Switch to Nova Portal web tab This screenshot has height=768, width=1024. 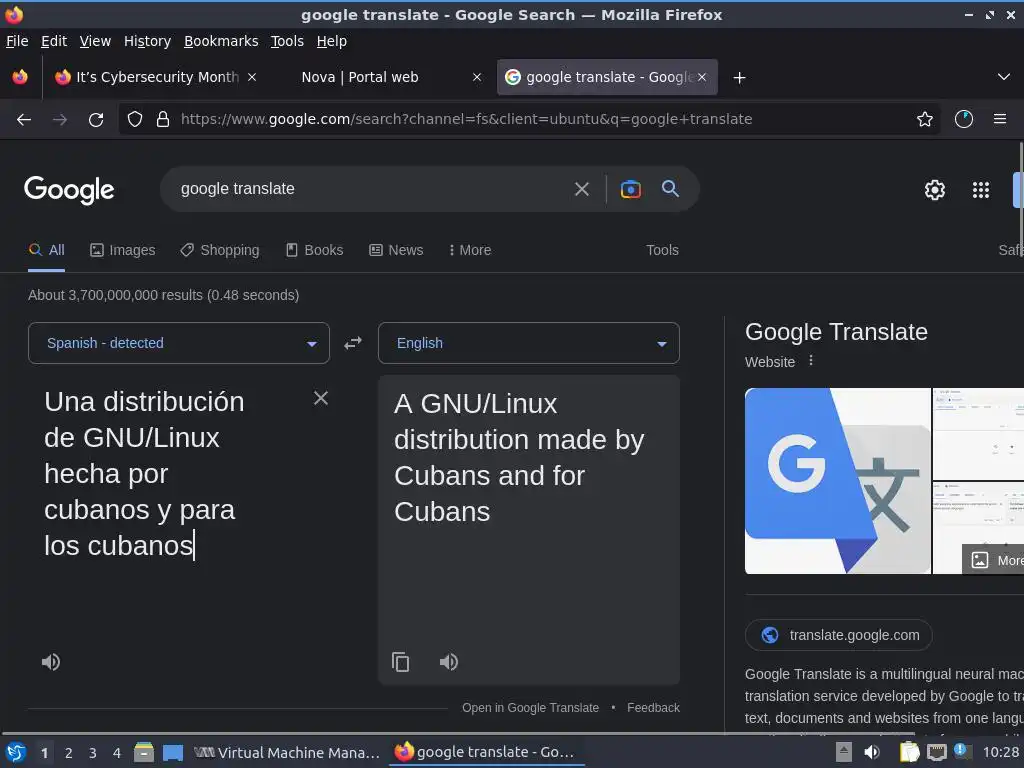[x=382, y=77]
